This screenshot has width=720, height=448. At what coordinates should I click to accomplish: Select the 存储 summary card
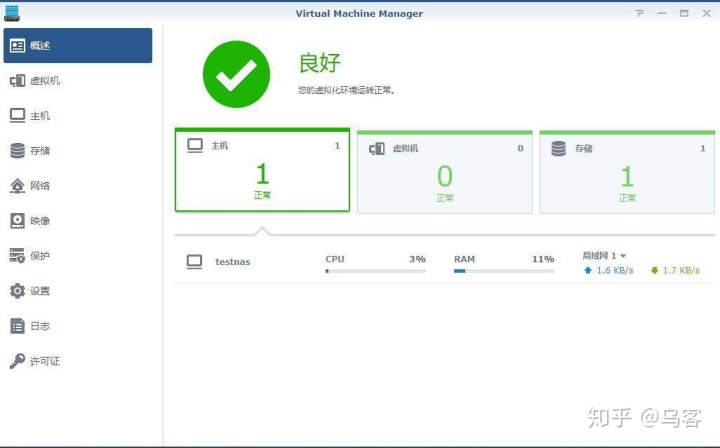(x=627, y=172)
